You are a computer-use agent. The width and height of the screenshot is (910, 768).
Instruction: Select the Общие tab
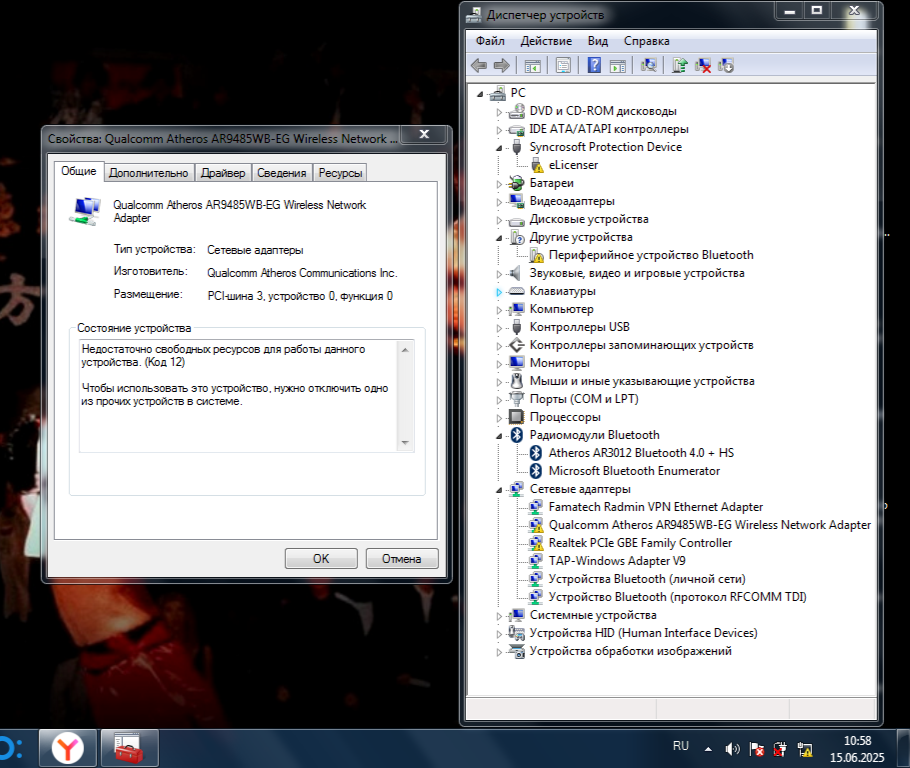coord(79,171)
